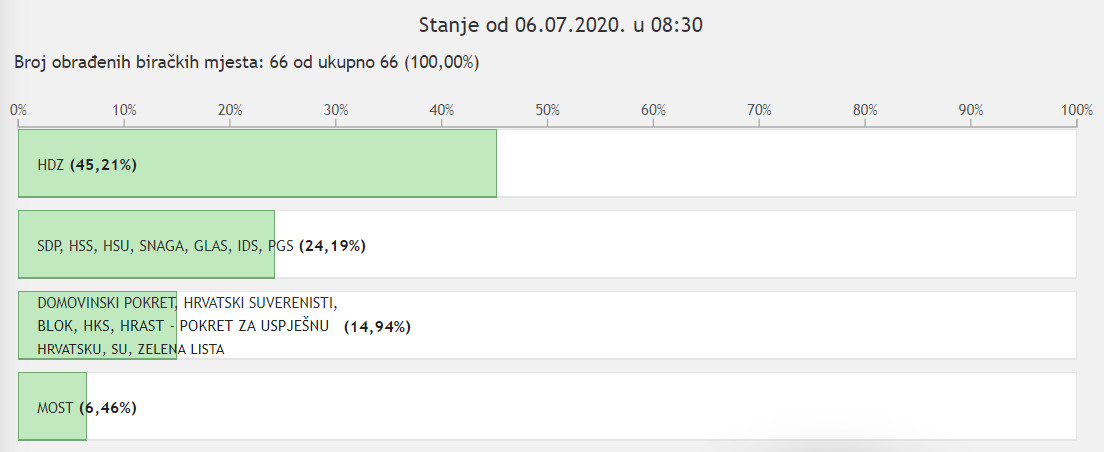Click the 100% axis tick label
This screenshot has height=452, width=1104.
pos(1077,110)
